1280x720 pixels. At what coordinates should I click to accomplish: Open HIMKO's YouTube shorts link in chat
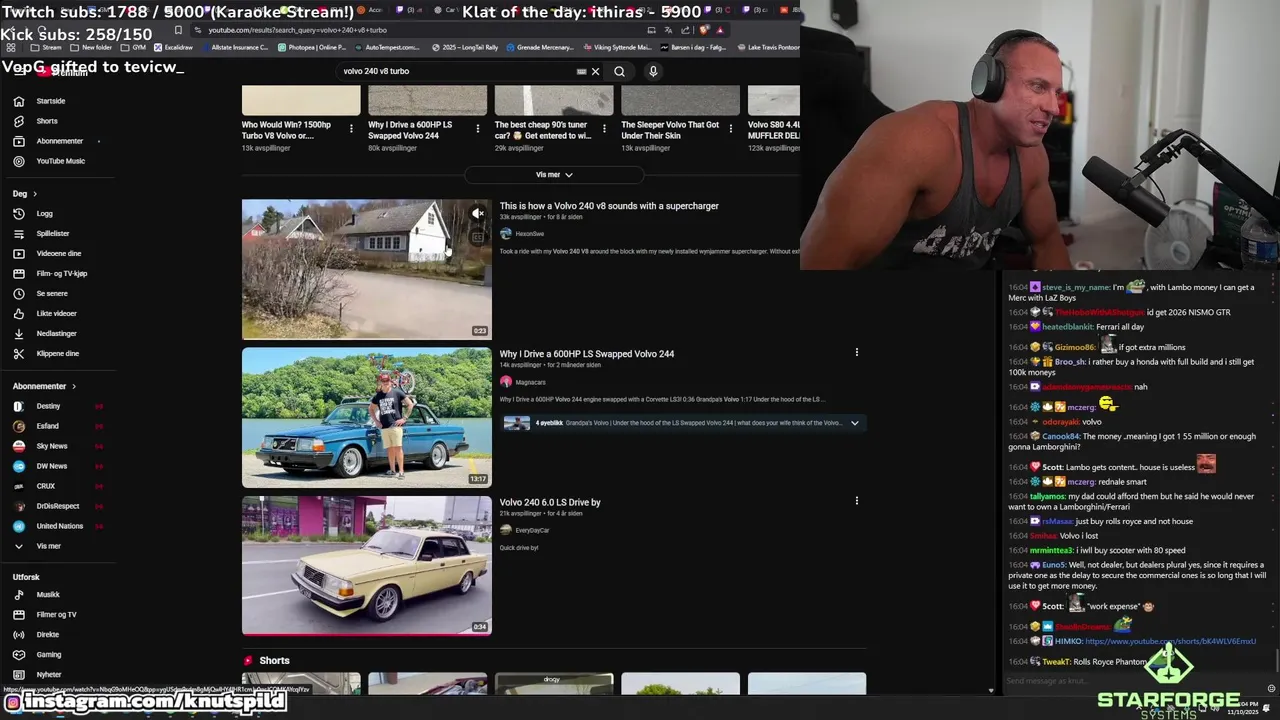click(1170, 642)
